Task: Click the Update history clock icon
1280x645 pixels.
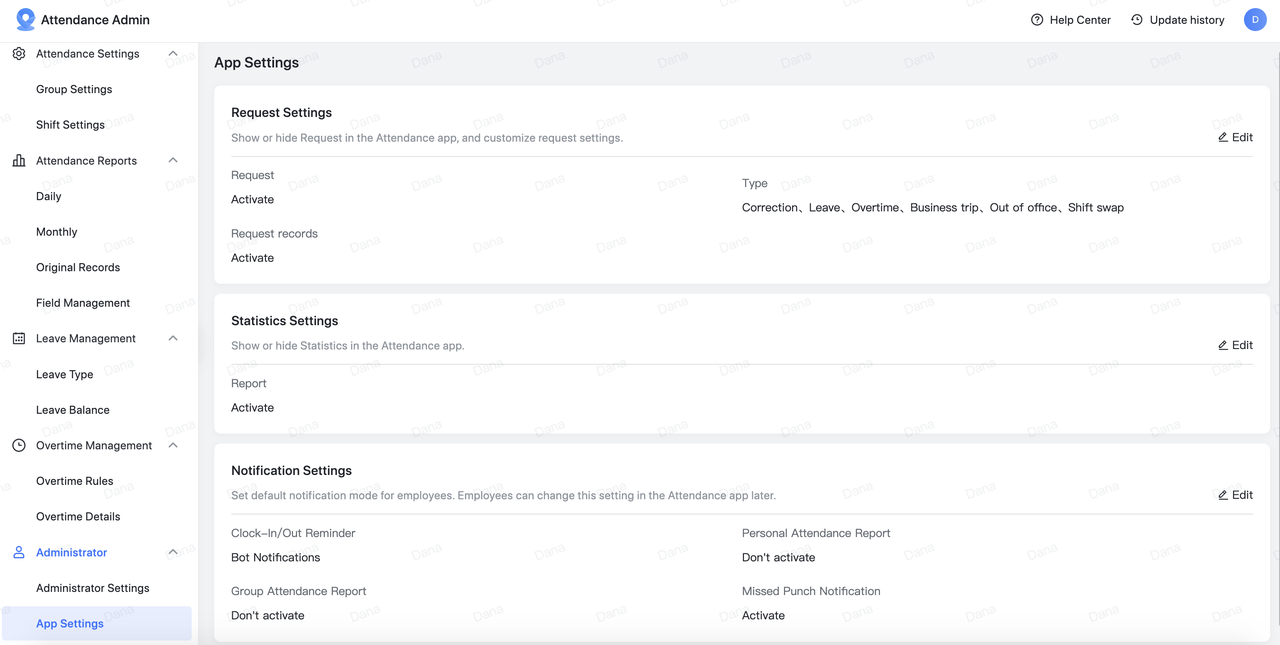Action: click(1137, 20)
